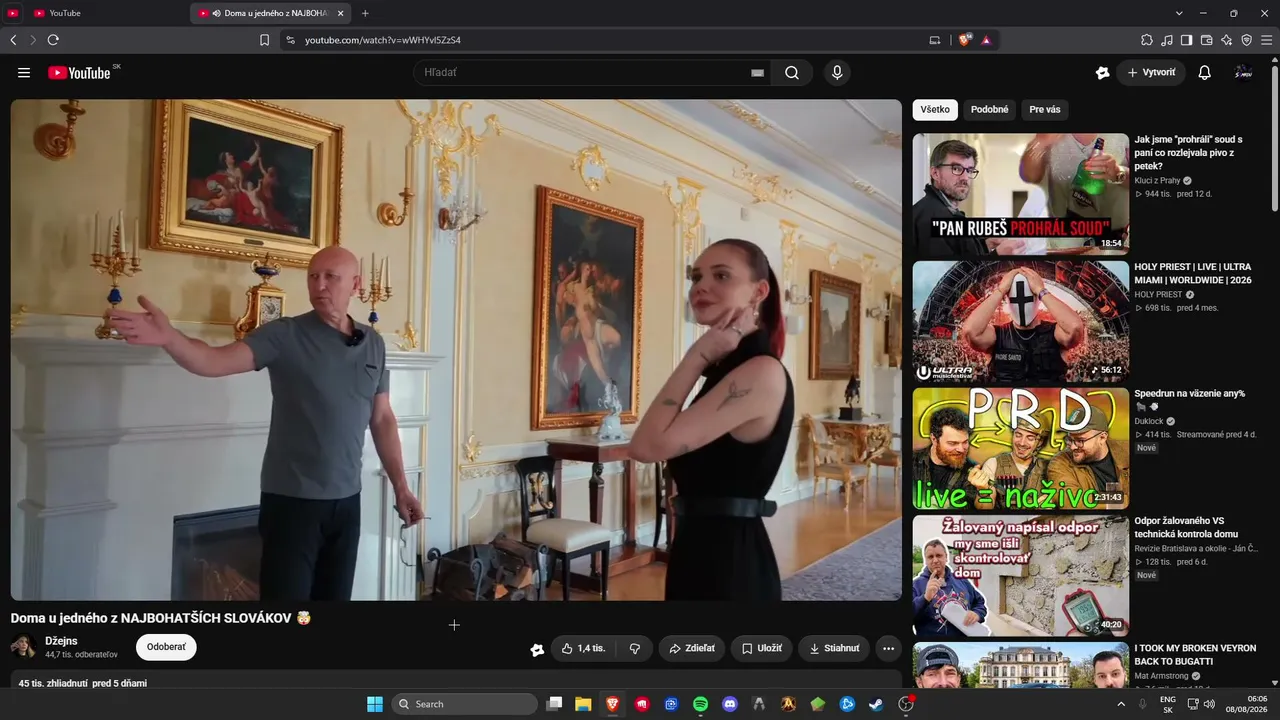The width and height of the screenshot is (1280, 720).
Task: Open the Windows Start menu
Action: 375,704
